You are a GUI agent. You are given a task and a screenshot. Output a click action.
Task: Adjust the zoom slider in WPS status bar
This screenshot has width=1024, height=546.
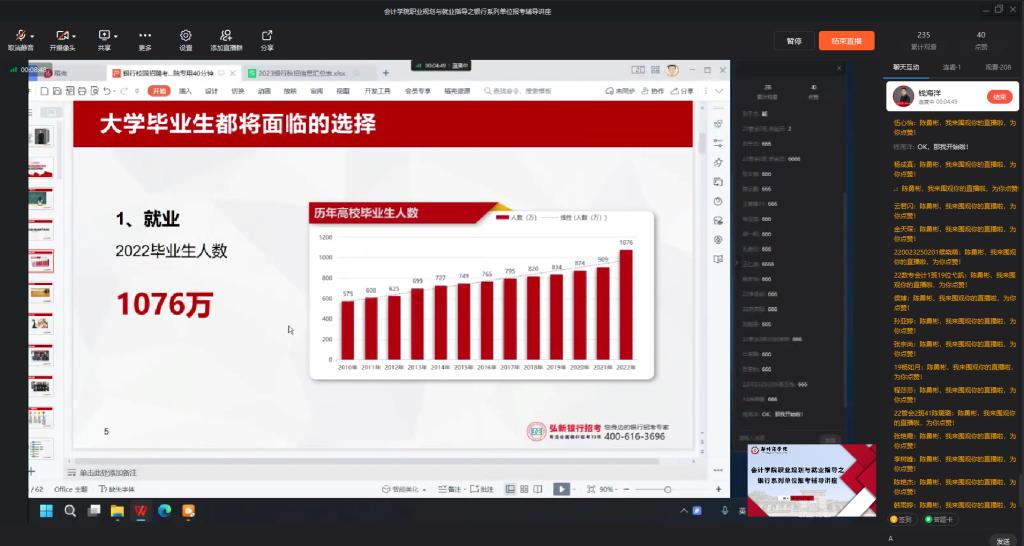click(x=667, y=489)
